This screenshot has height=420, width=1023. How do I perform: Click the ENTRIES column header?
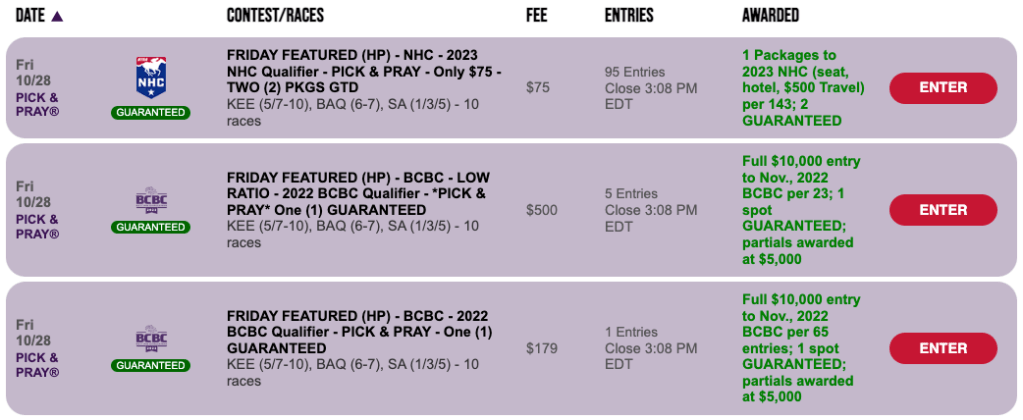pyautogui.click(x=629, y=16)
